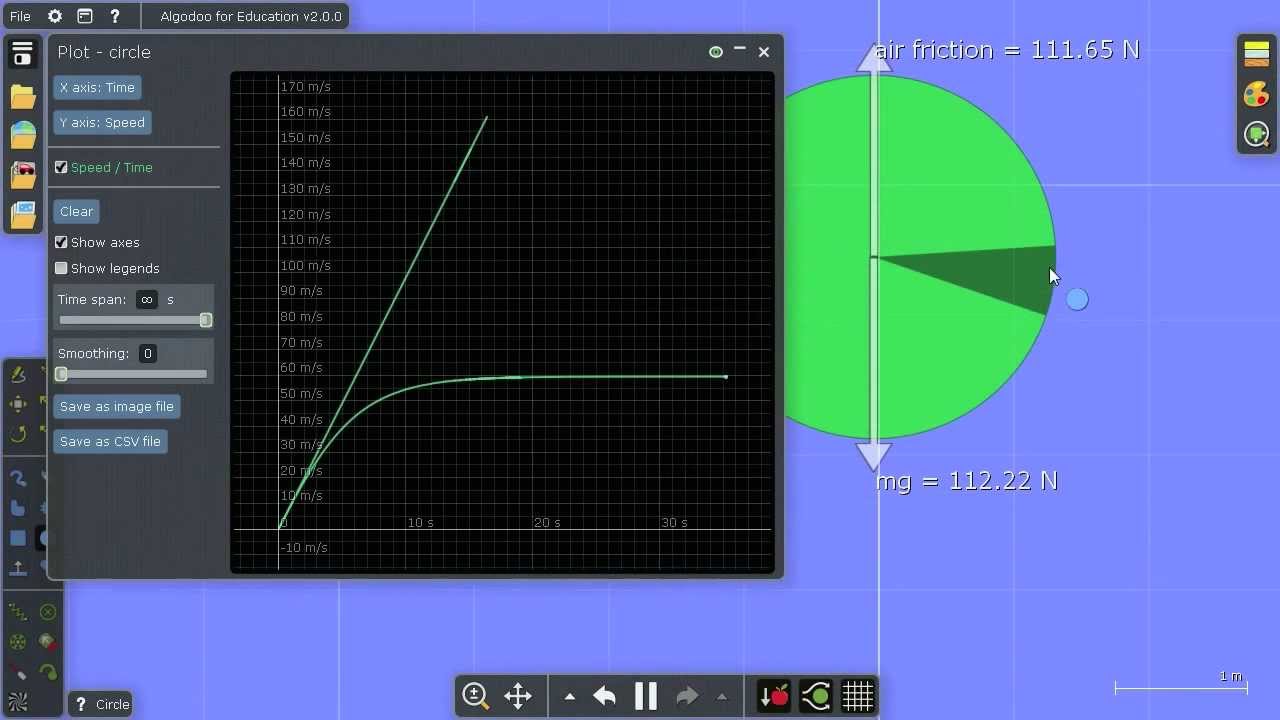Click the air friction force label
The width and height of the screenshot is (1280, 720).
(1007, 50)
